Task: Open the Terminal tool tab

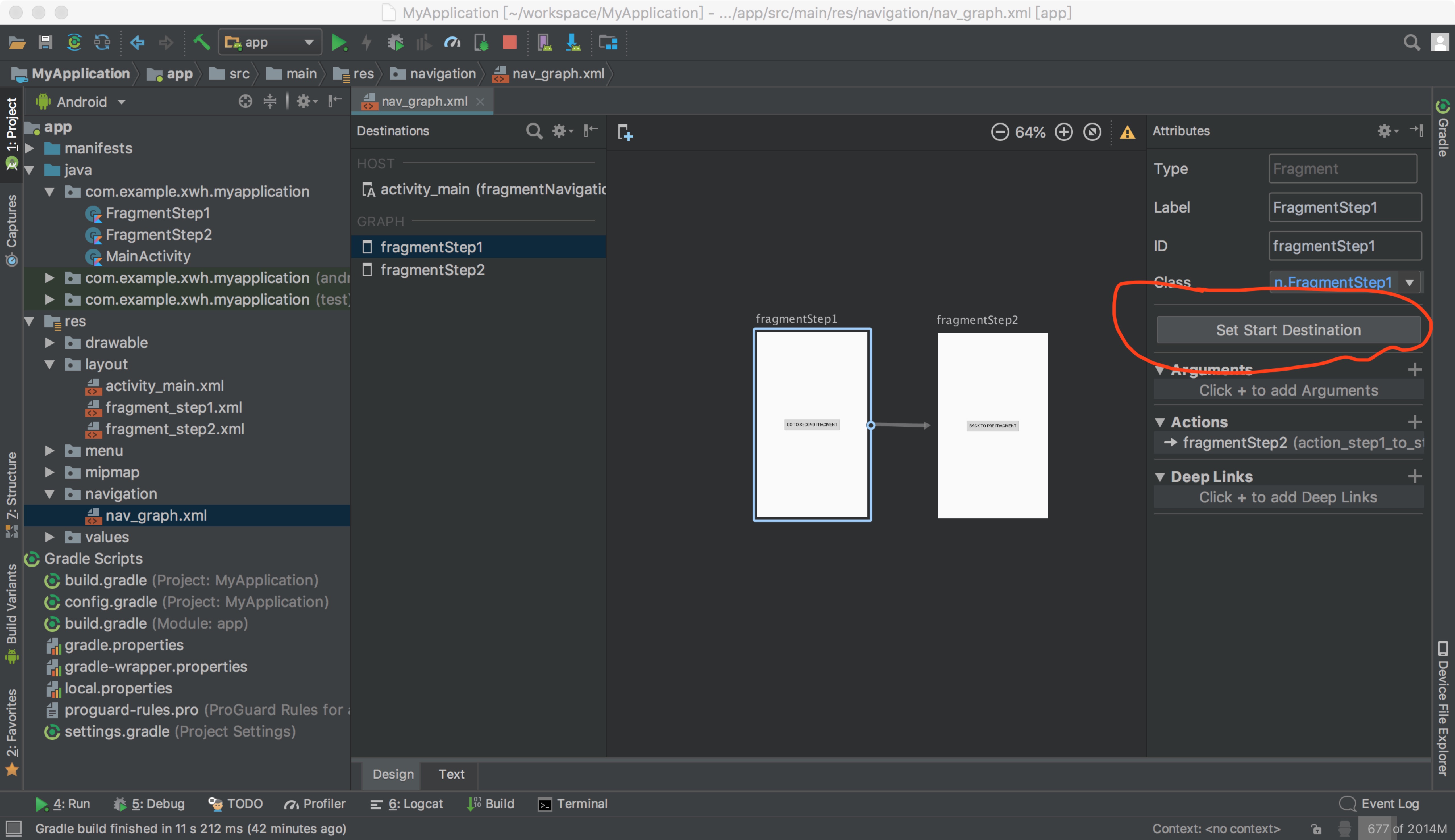Action: coord(572,804)
